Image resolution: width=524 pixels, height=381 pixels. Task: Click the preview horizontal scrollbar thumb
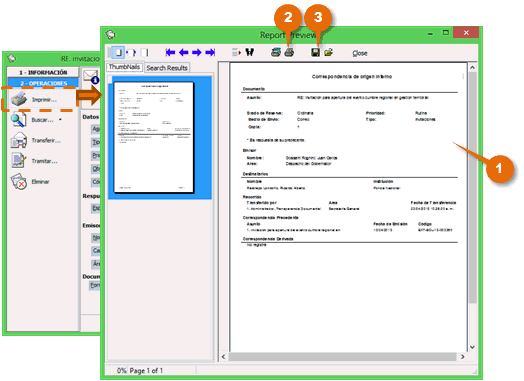pos(342,357)
